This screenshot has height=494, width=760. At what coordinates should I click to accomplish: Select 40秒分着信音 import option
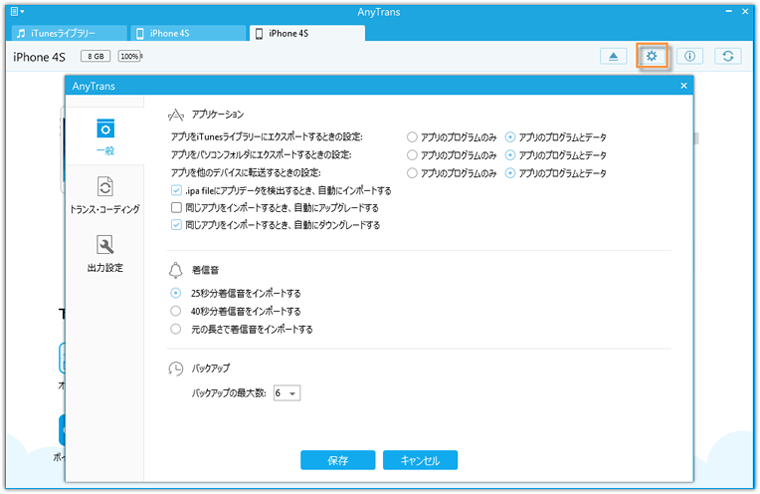click(x=175, y=311)
